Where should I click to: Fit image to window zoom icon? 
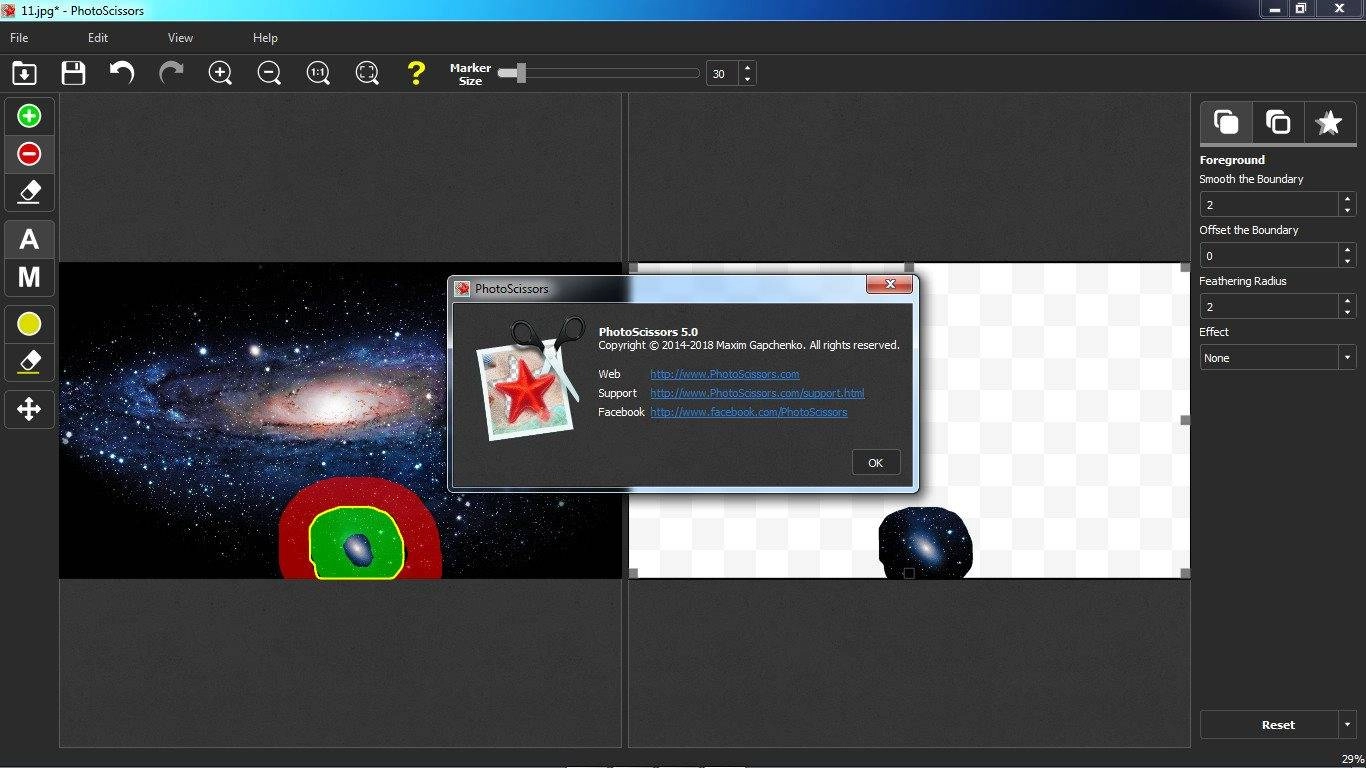(x=367, y=73)
